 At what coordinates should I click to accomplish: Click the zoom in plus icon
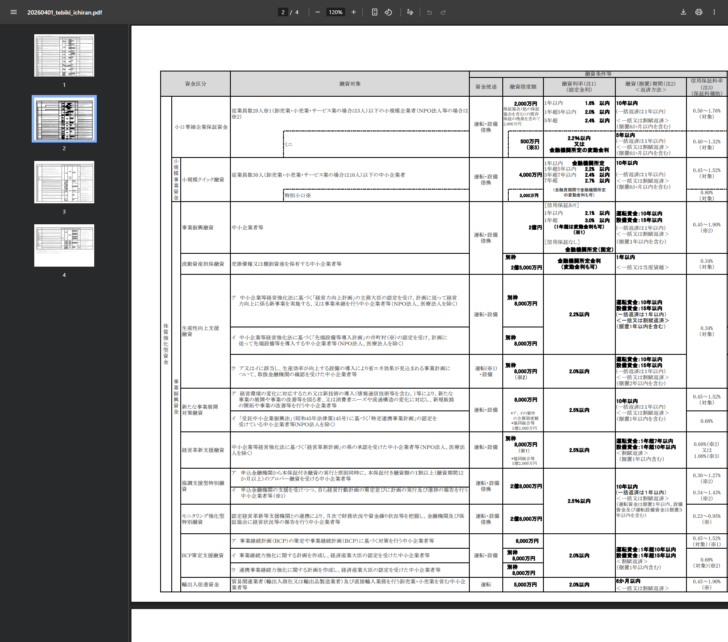pos(353,12)
